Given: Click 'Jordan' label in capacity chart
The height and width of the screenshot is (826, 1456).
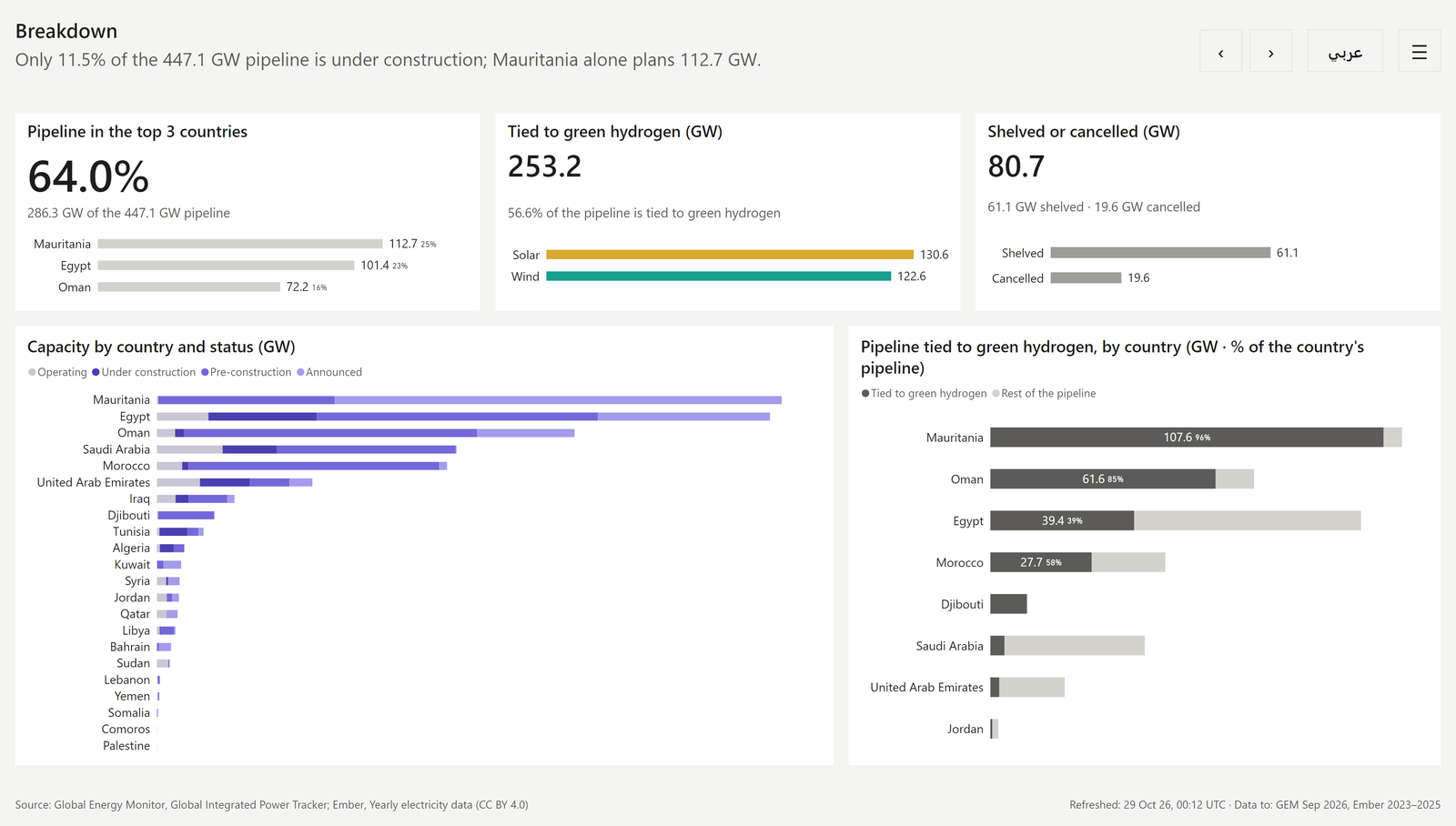Looking at the screenshot, I should (132, 598).
